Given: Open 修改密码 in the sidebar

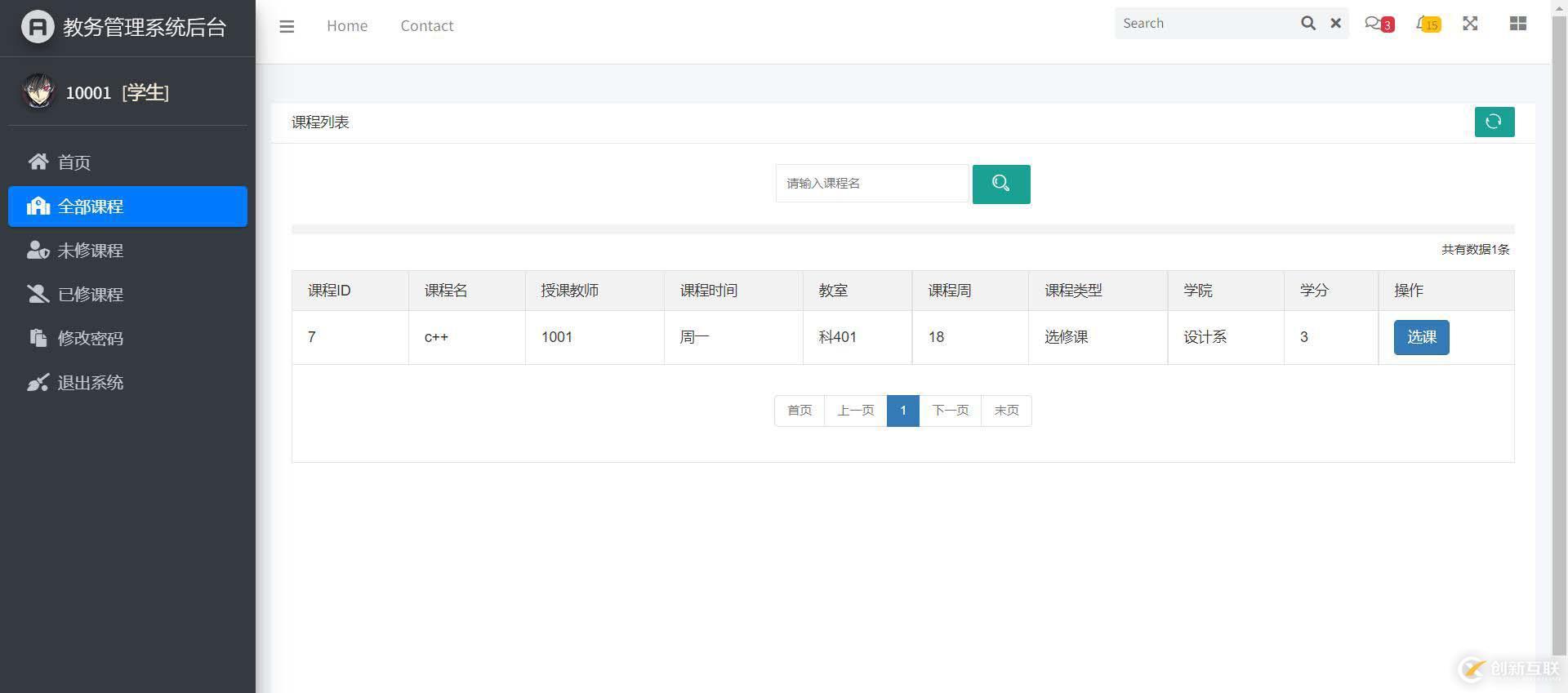Looking at the screenshot, I should pyautogui.click(x=127, y=339).
